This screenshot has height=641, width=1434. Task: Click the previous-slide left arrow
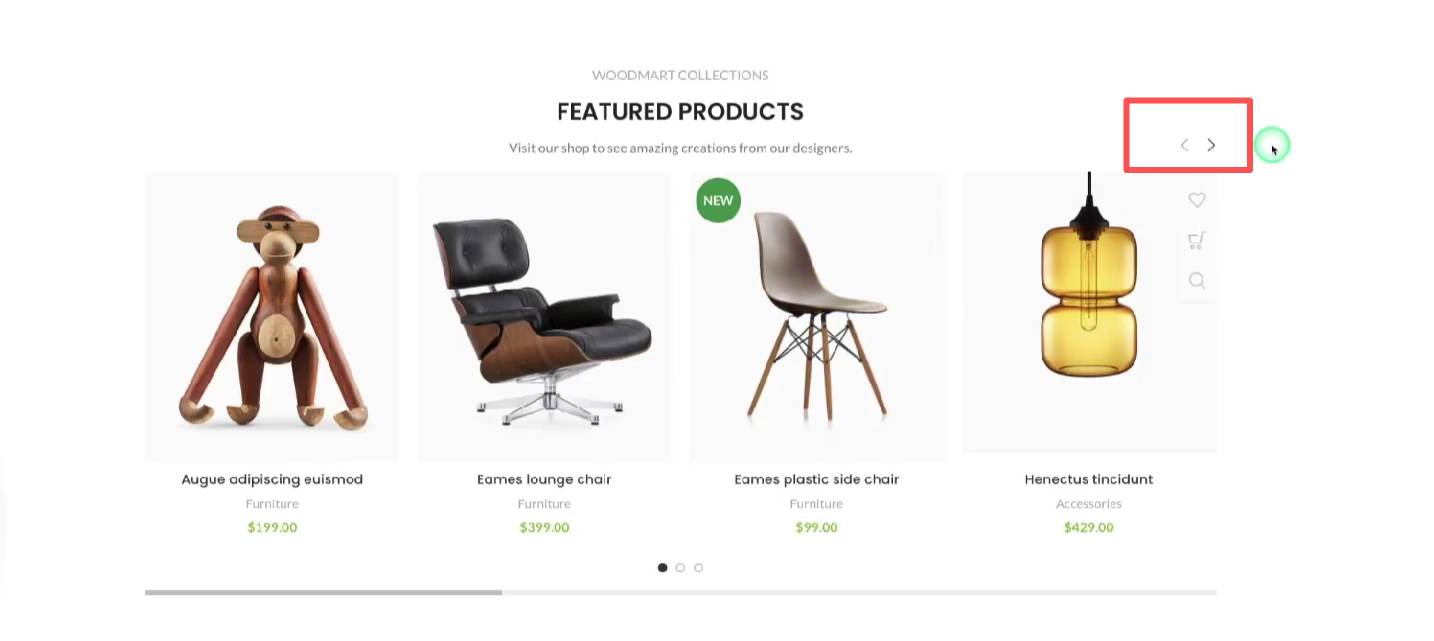(1184, 145)
